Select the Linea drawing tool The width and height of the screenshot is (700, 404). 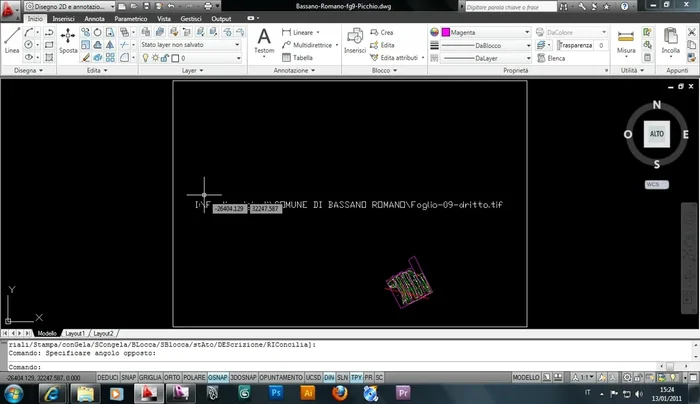pos(12,40)
